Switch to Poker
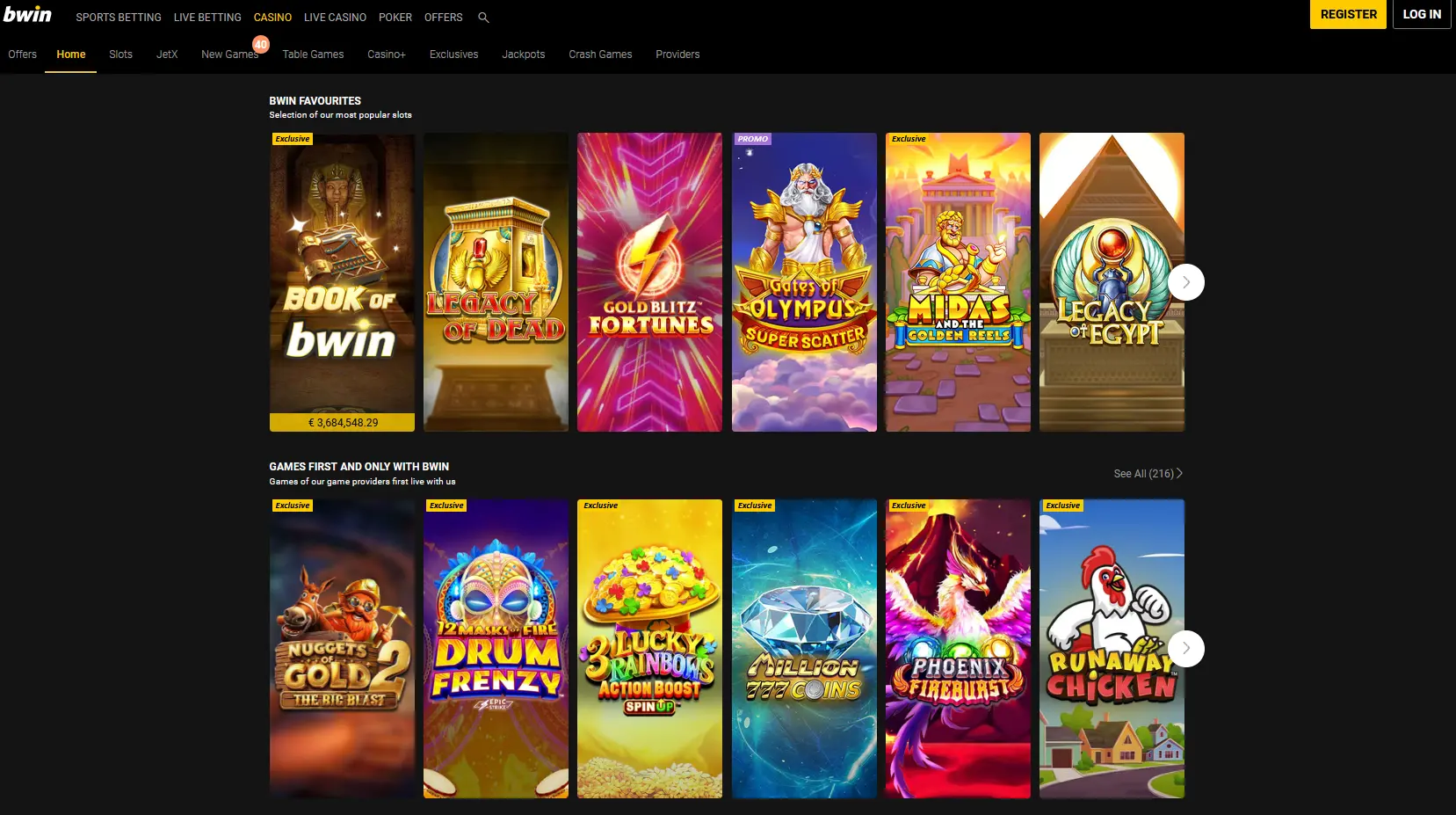This screenshot has height=815, width=1456. coord(395,18)
